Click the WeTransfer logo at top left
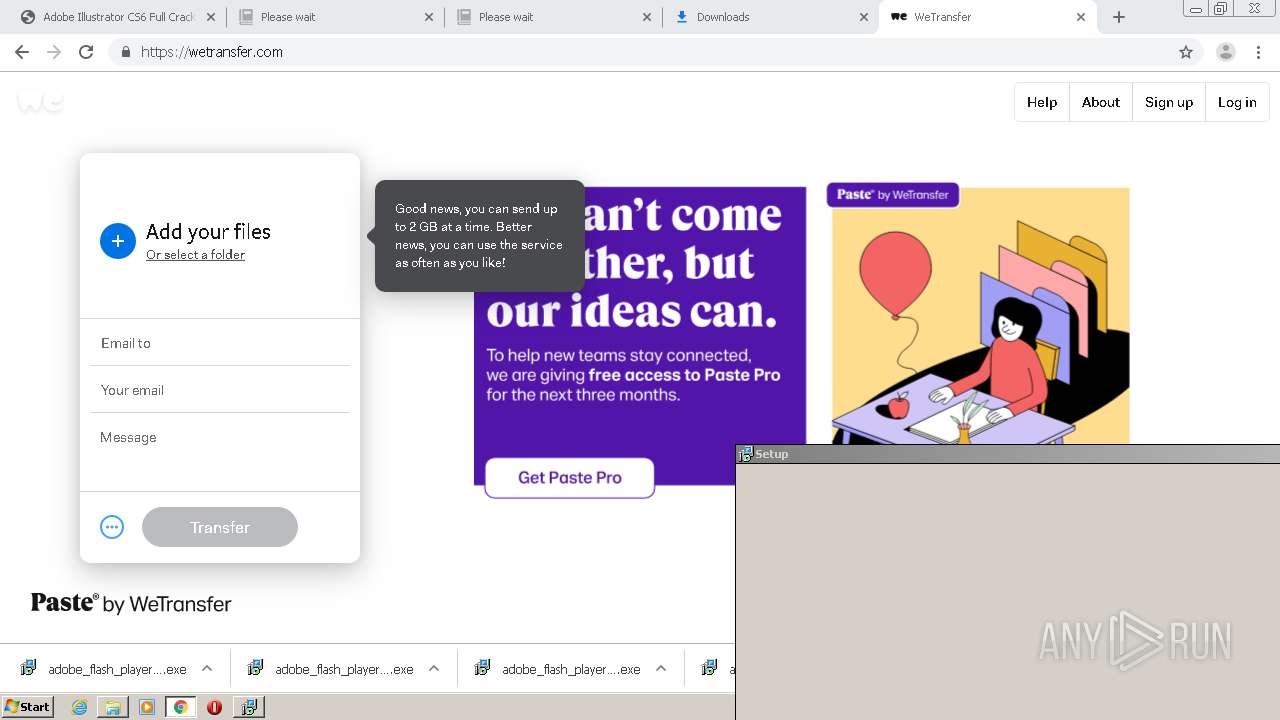The height and width of the screenshot is (720, 1280). [41, 101]
